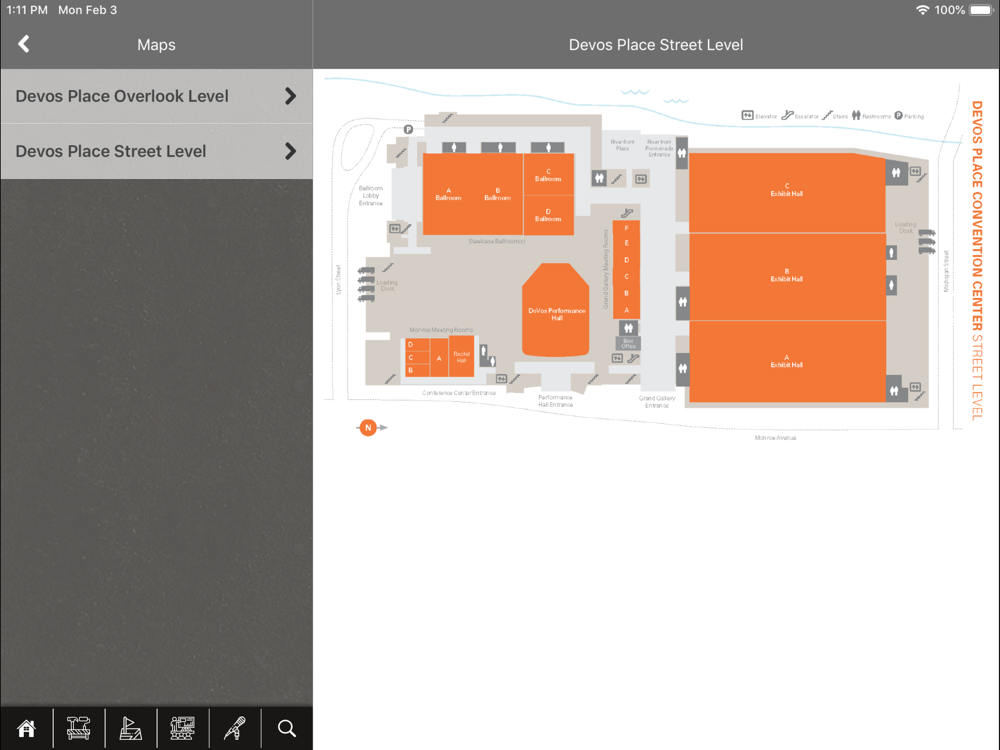Expand the Overlook Level chevron

(291, 96)
